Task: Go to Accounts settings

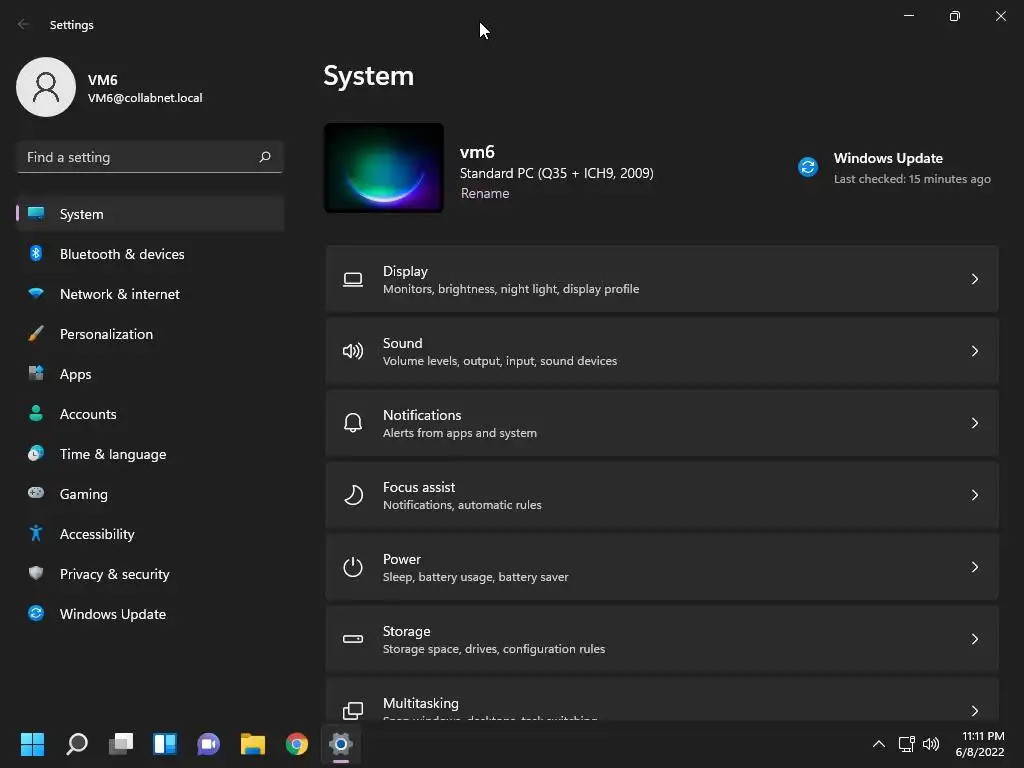Action: point(150,414)
